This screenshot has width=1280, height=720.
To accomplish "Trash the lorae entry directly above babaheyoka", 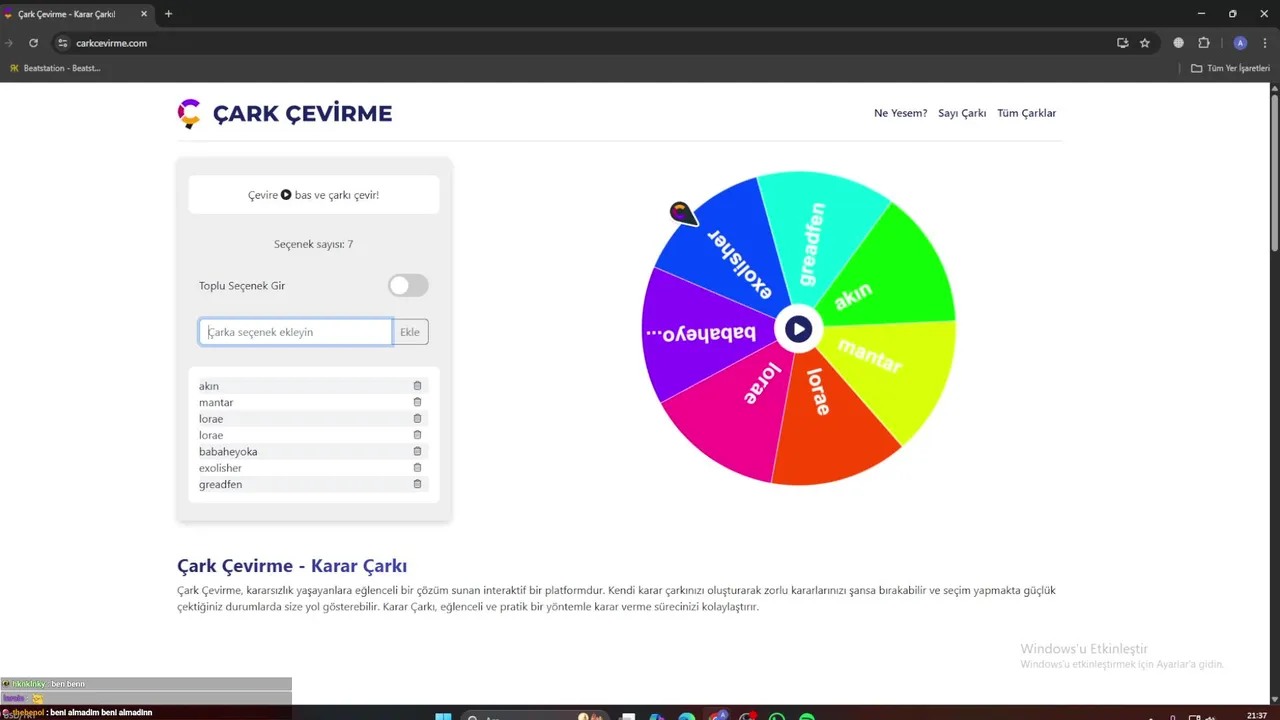I will 417,435.
